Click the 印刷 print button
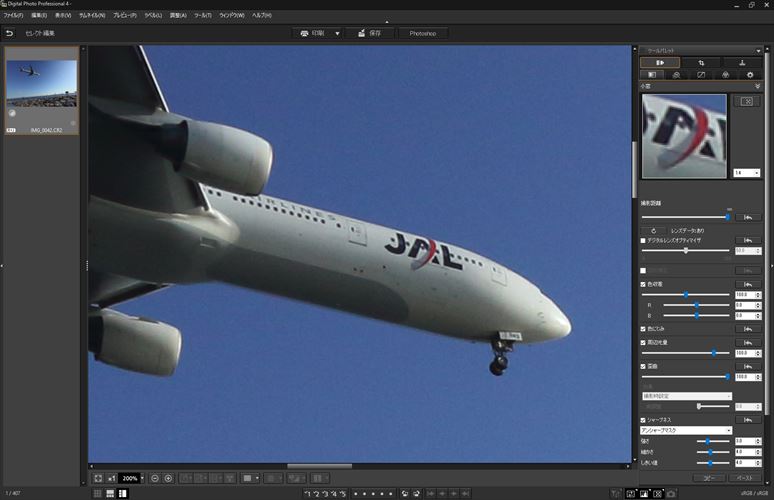The image size is (774, 500). point(312,34)
